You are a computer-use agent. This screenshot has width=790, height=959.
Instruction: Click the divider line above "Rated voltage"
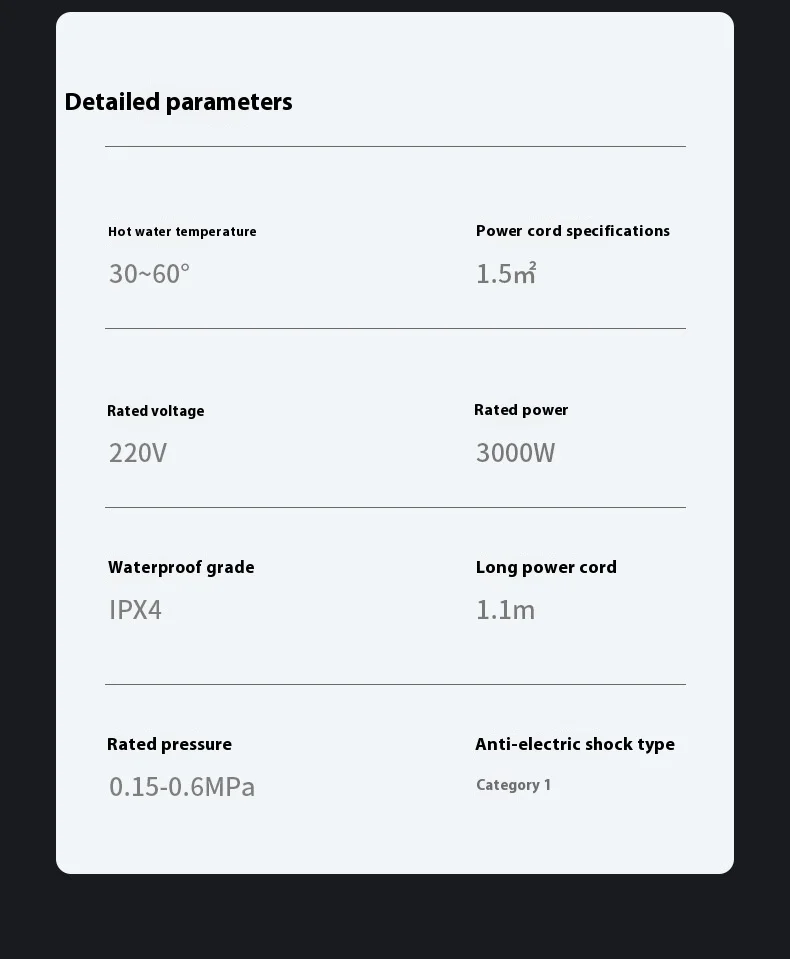395,328
